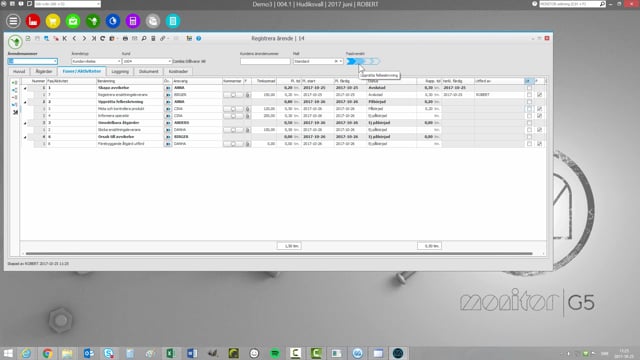Open the yellow shopping cart module
The height and width of the screenshot is (360, 640).
(53, 21)
